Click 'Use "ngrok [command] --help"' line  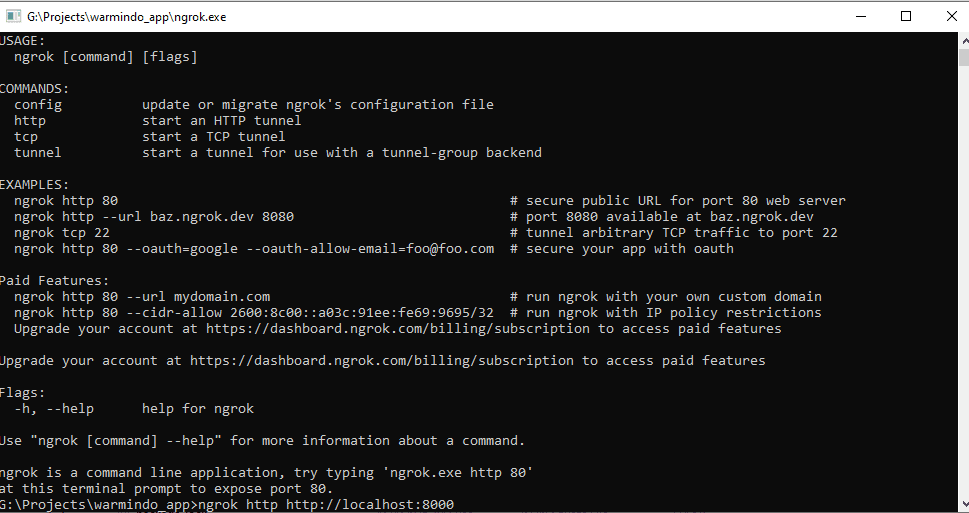262,441
